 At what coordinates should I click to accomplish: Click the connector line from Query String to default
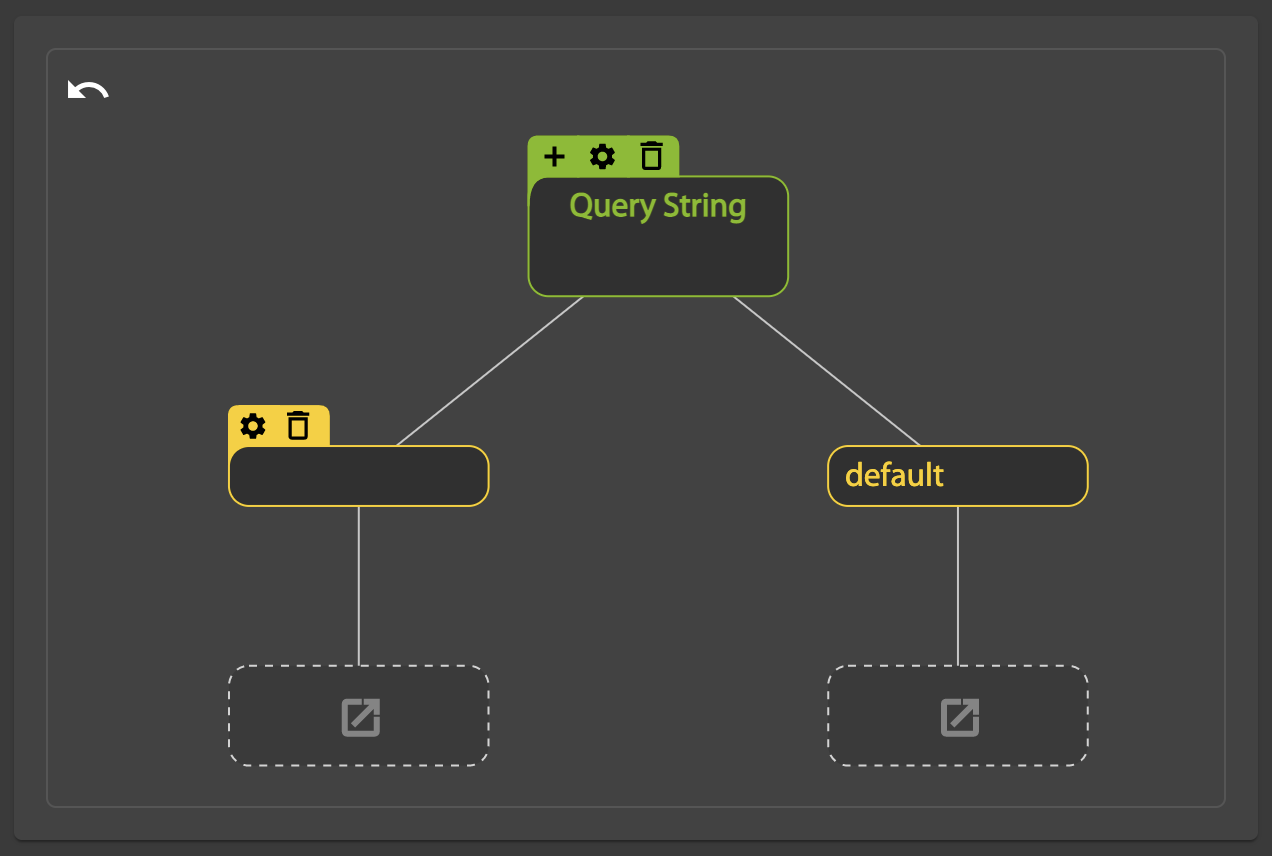pos(826,370)
